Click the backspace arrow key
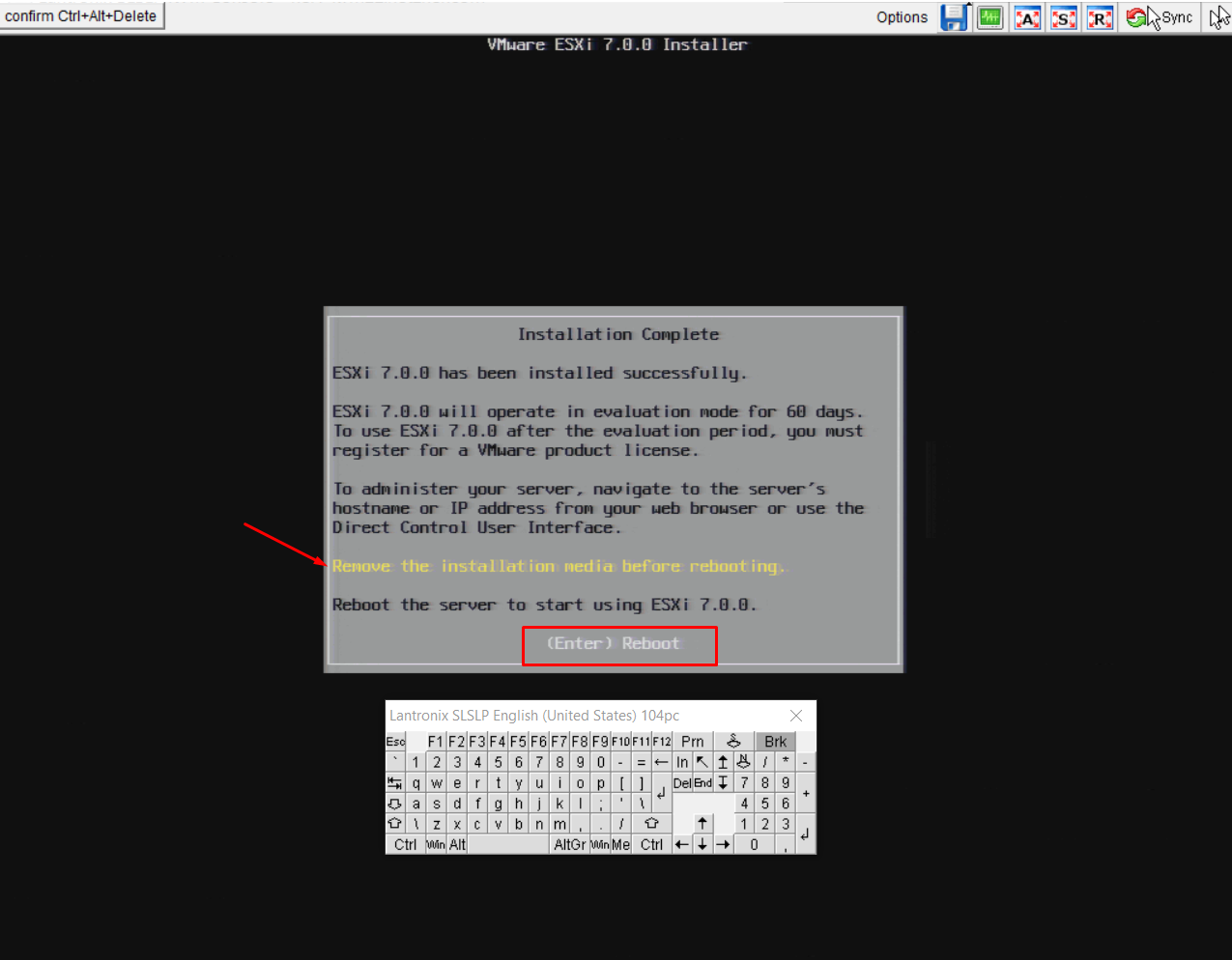This screenshot has height=960, width=1232. click(x=661, y=762)
